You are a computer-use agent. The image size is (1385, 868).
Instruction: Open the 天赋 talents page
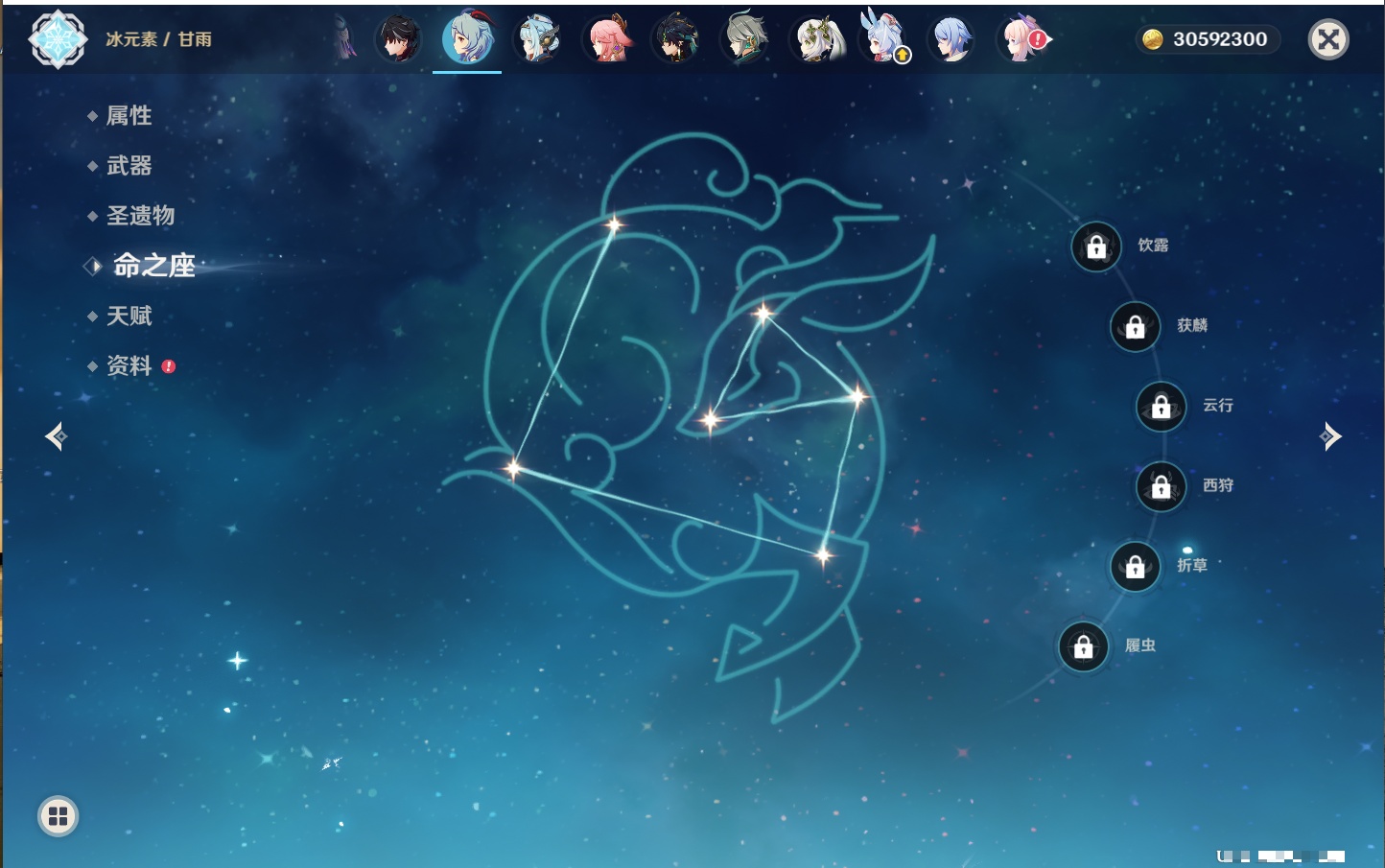tap(129, 317)
